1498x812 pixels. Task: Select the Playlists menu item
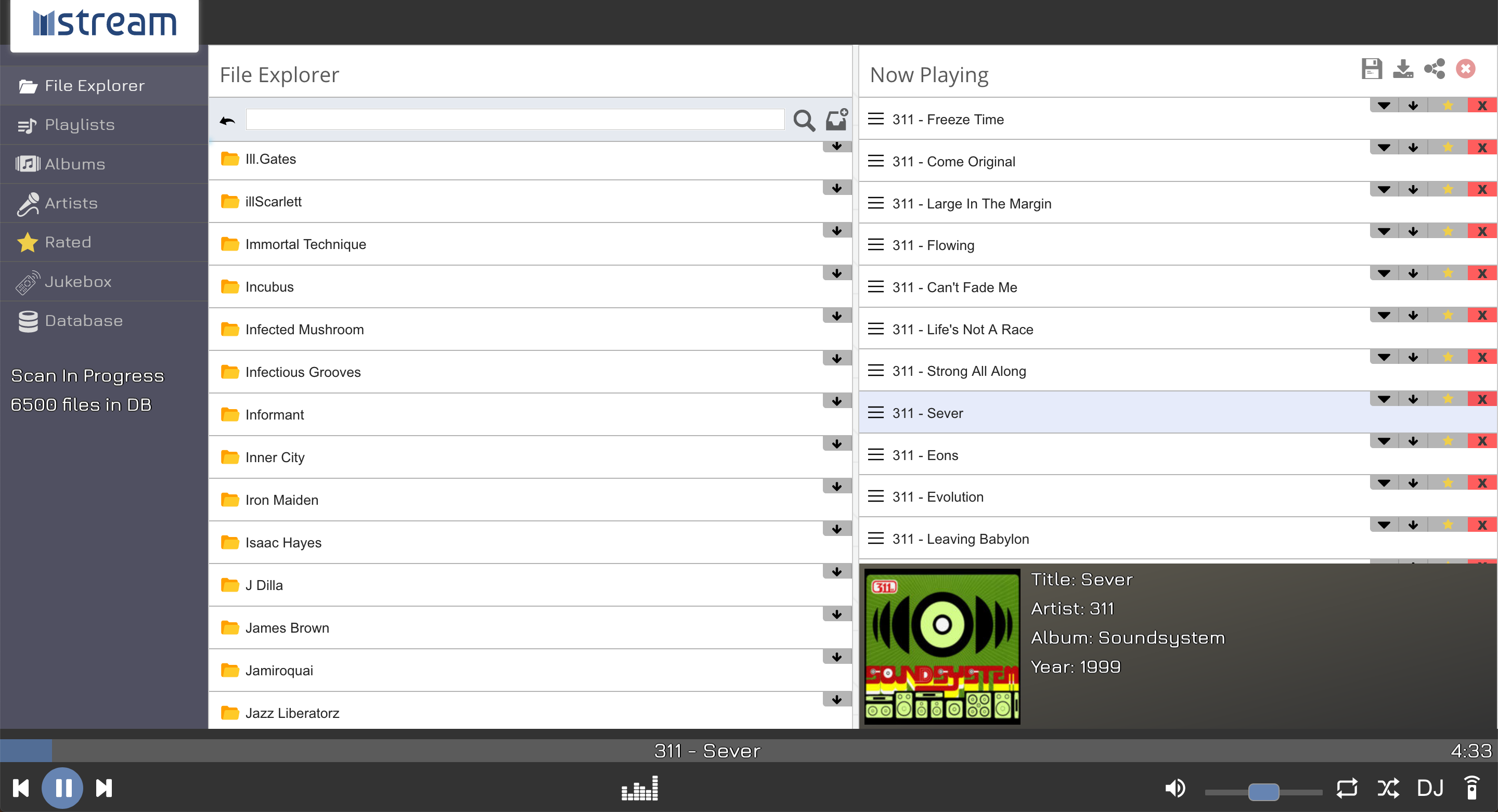click(x=79, y=124)
